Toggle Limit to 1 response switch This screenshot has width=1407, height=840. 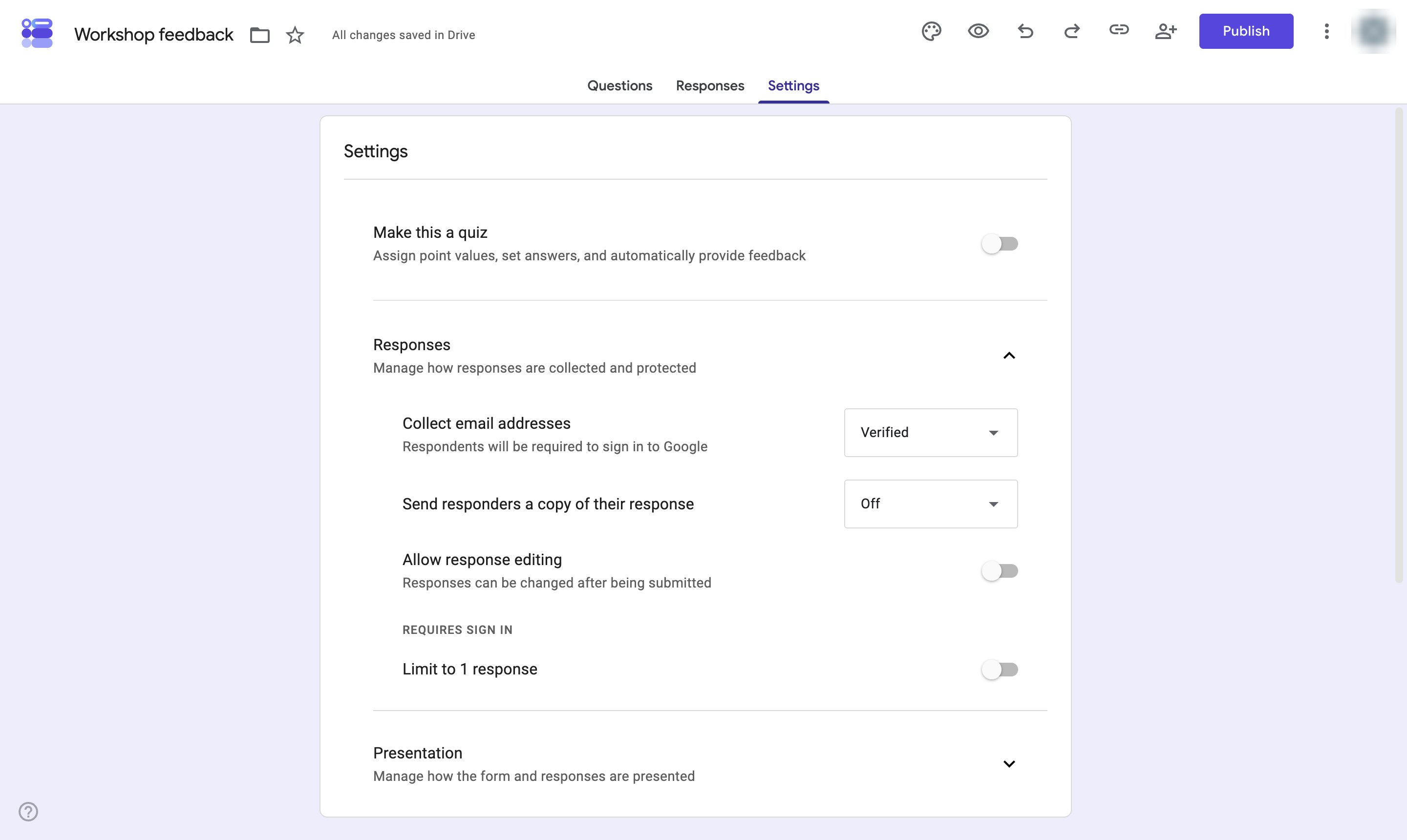point(1000,670)
